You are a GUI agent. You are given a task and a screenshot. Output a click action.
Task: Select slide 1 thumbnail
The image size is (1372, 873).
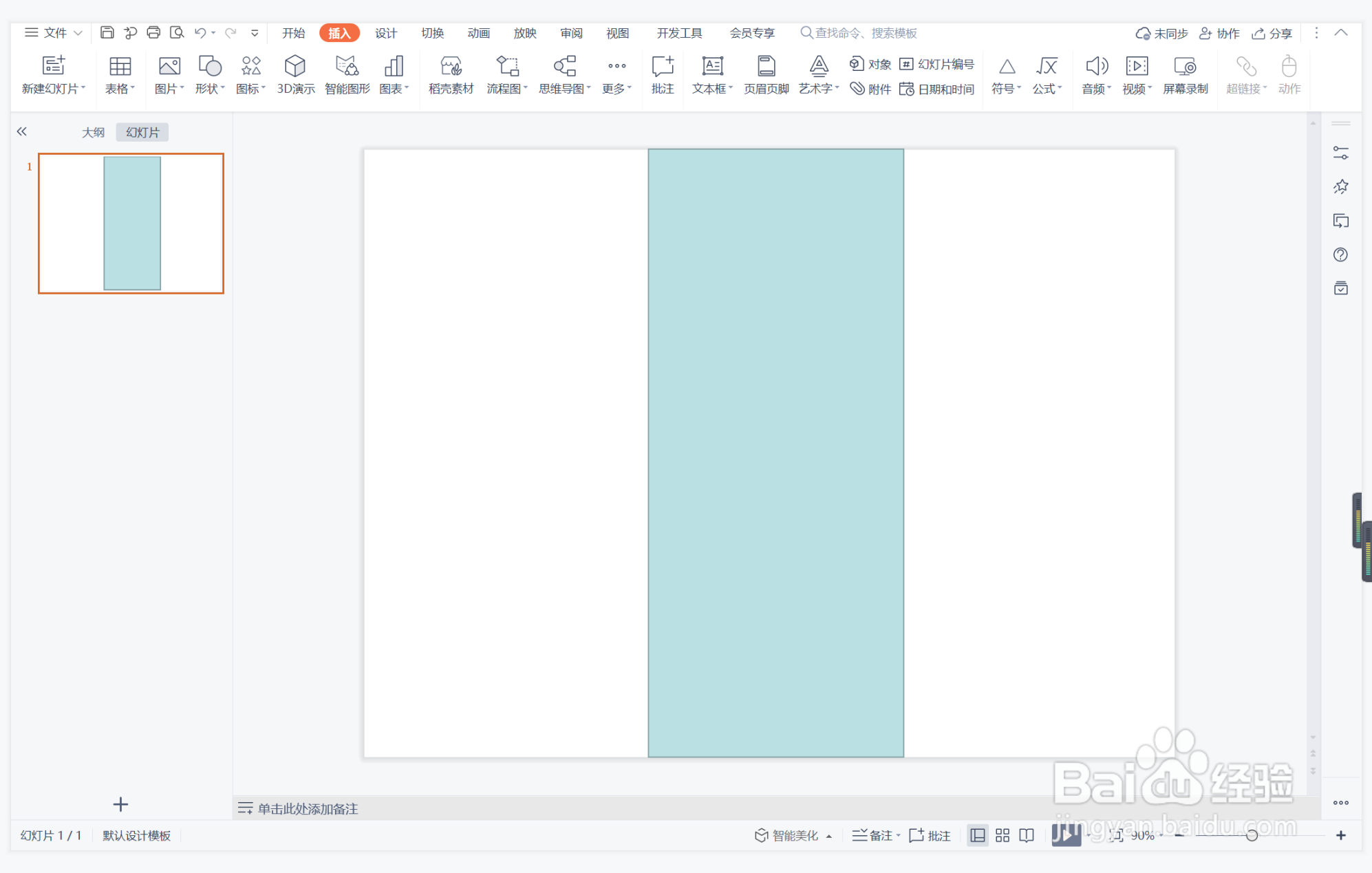point(131,223)
